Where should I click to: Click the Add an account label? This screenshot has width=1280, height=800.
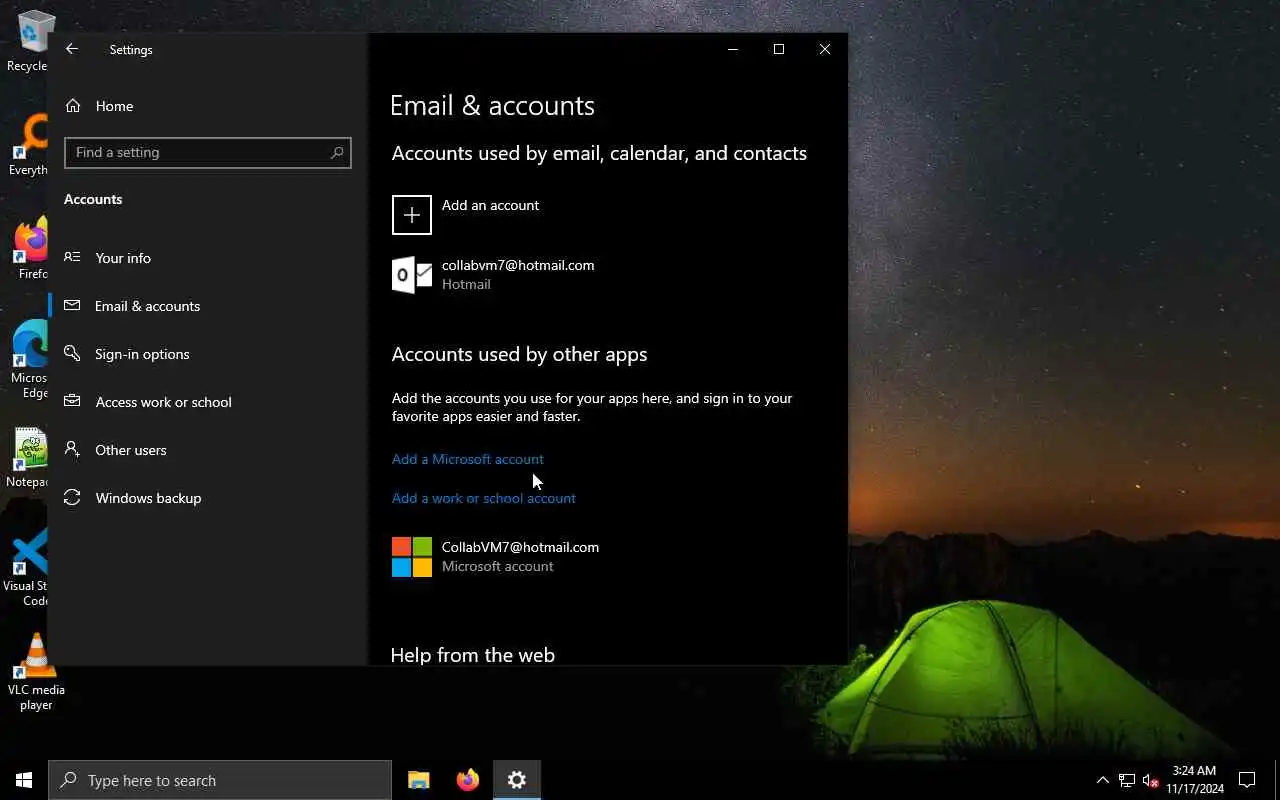point(490,205)
